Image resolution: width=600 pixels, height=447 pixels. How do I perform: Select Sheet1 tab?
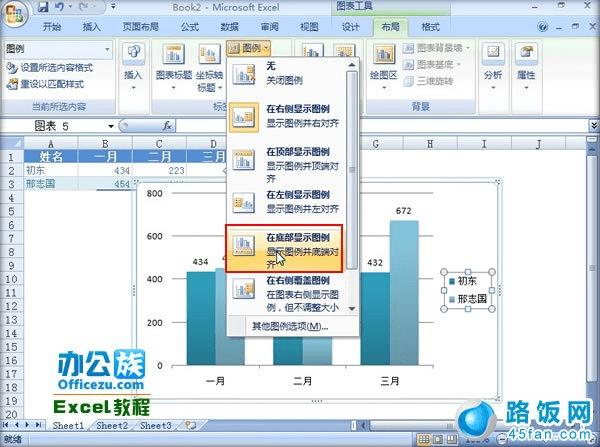[68, 425]
